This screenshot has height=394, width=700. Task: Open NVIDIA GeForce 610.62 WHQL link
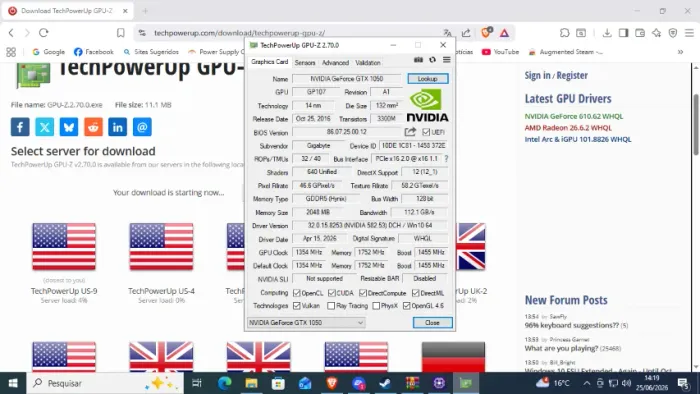click(574, 116)
